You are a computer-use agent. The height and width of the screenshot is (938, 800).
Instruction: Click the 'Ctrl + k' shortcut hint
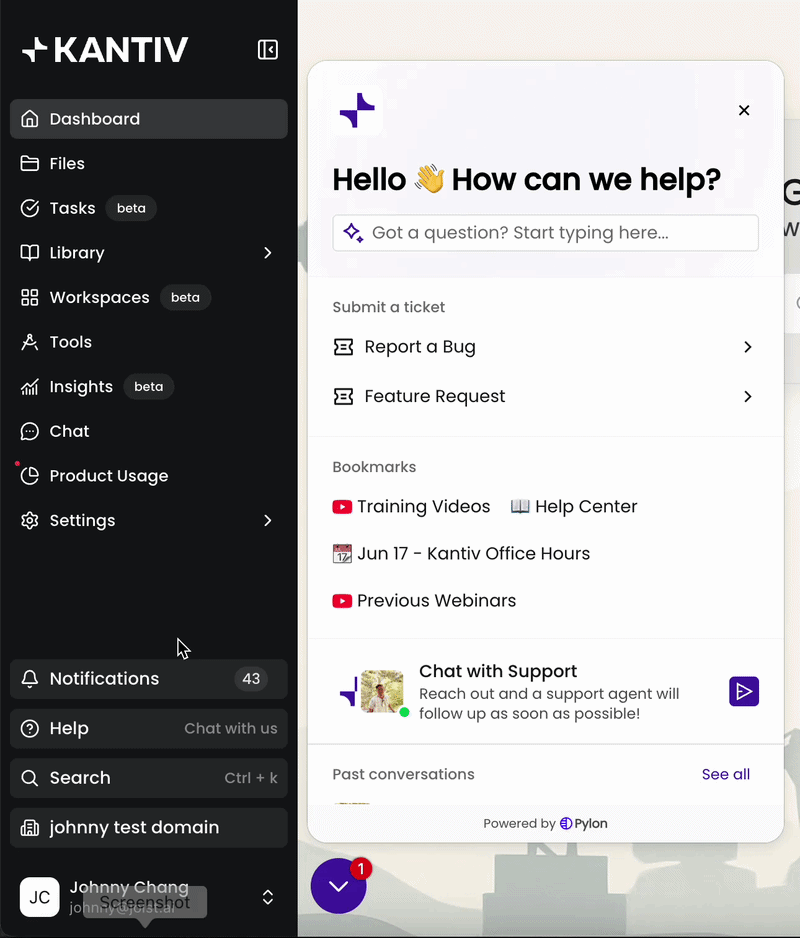coord(251,778)
